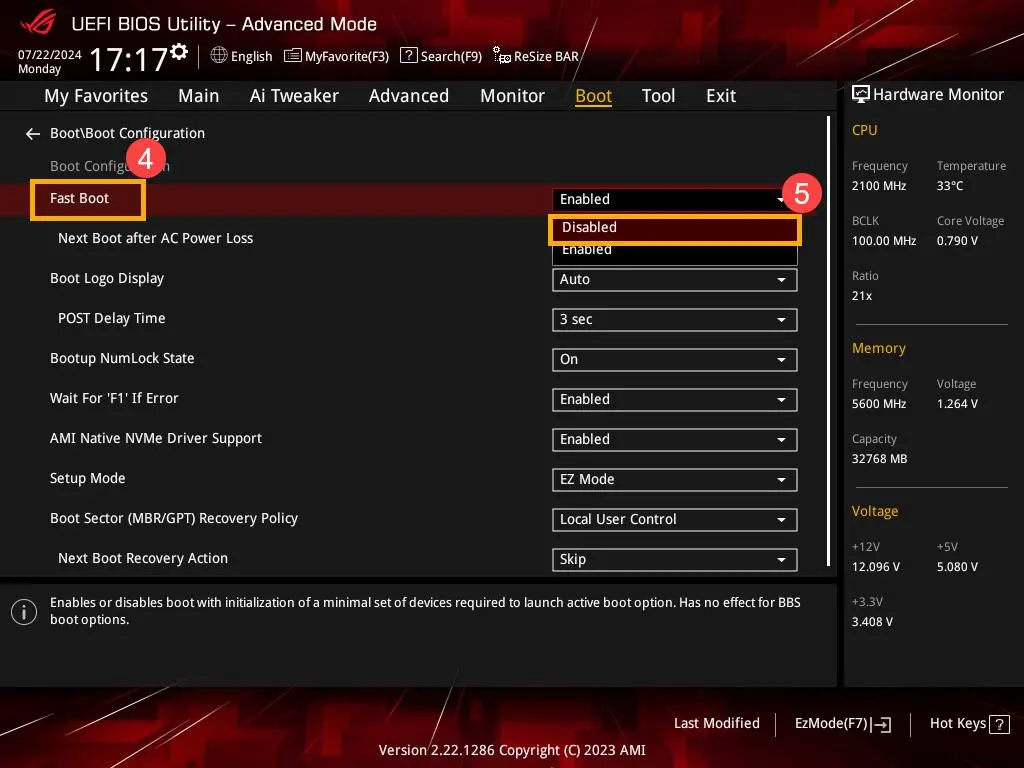Open the My Favorites tab
This screenshot has height=768, width=1024.
(x=96, y=96)
